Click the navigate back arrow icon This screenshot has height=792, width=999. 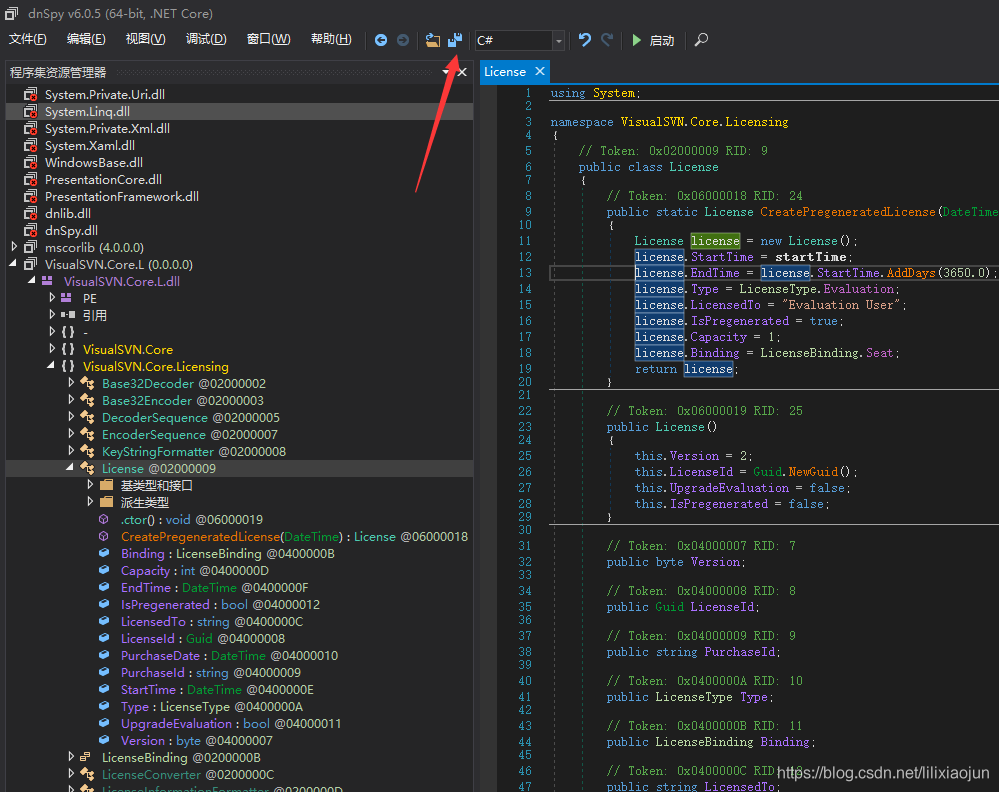pyautogui.click(x=381, y=40)
